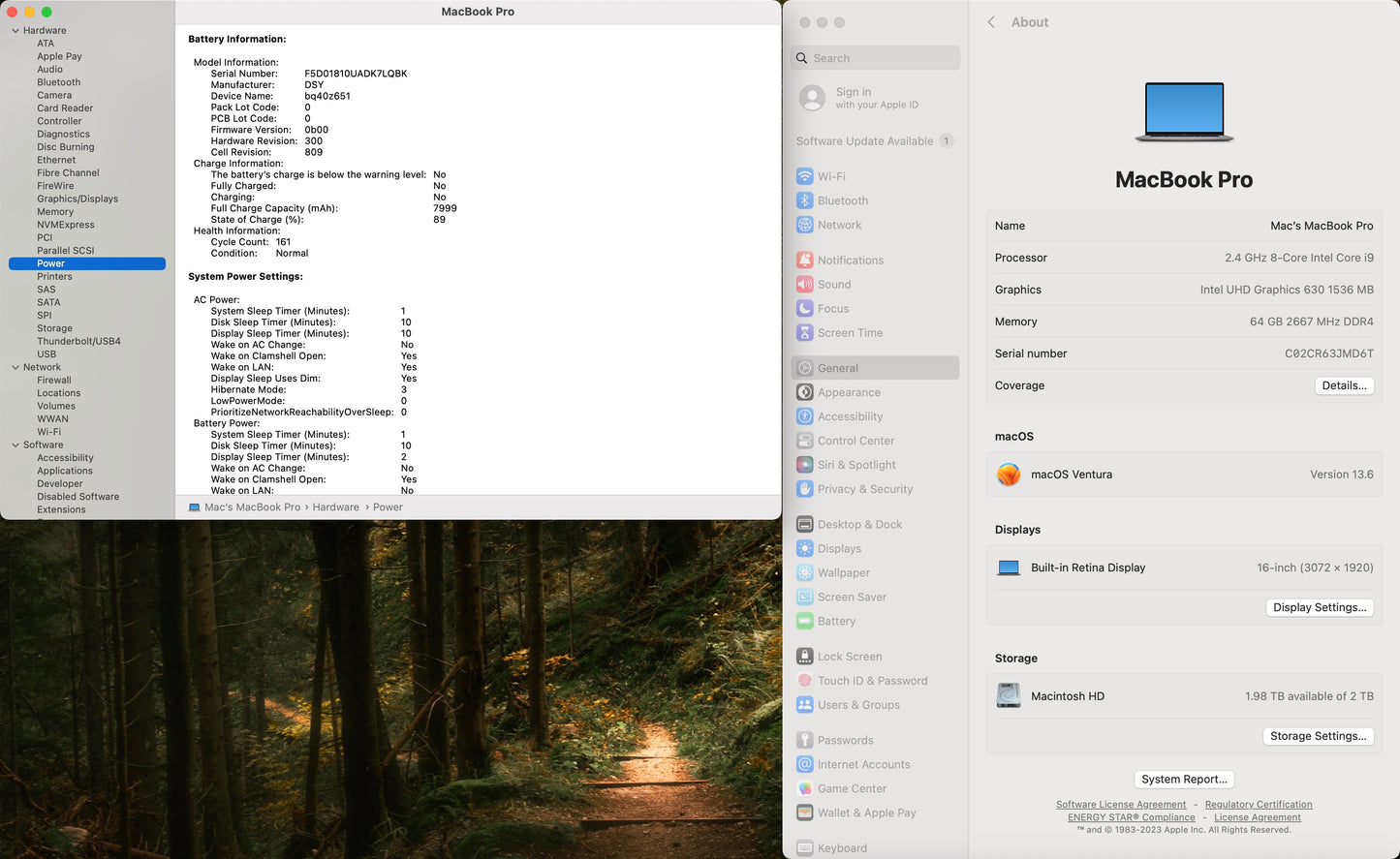Collapse the Software tree section

(x=16, y=445)
